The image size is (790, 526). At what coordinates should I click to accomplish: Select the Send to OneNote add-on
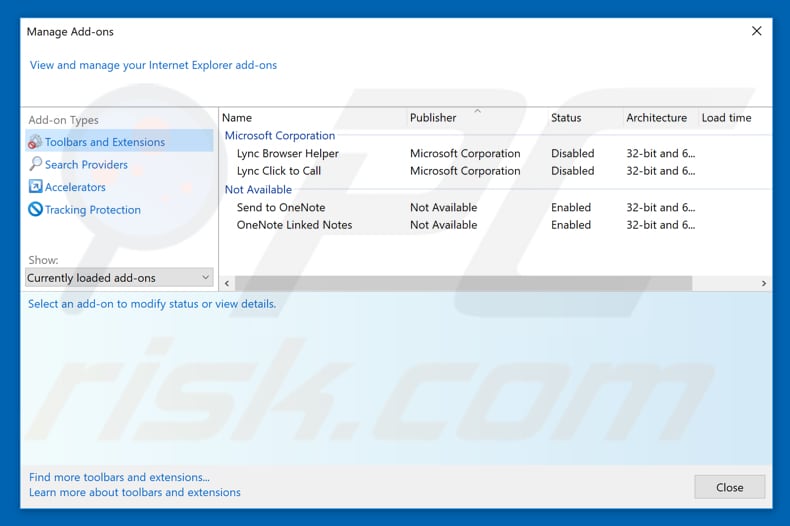point(280,208)
